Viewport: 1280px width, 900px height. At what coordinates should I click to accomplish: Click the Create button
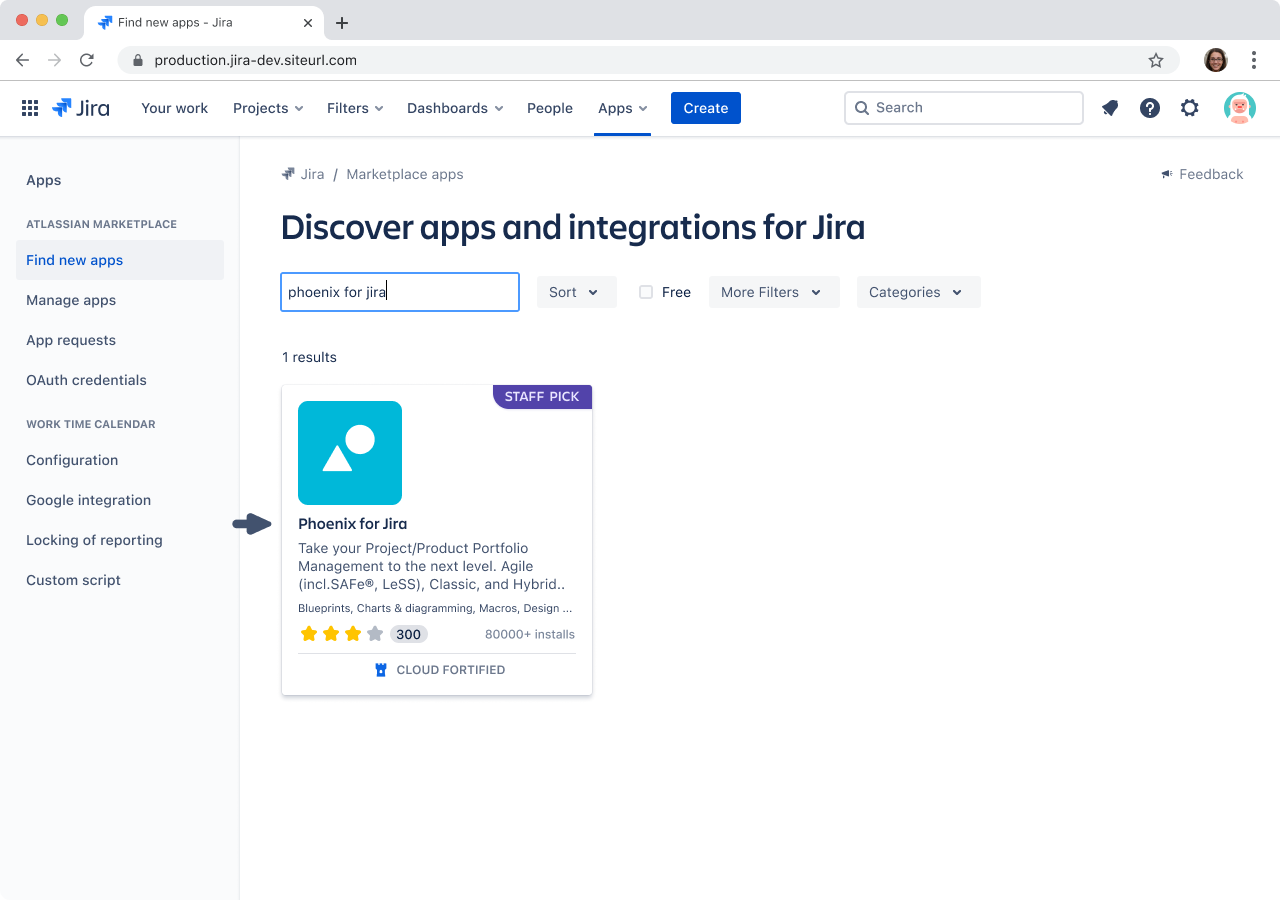(x=705, y=107)
